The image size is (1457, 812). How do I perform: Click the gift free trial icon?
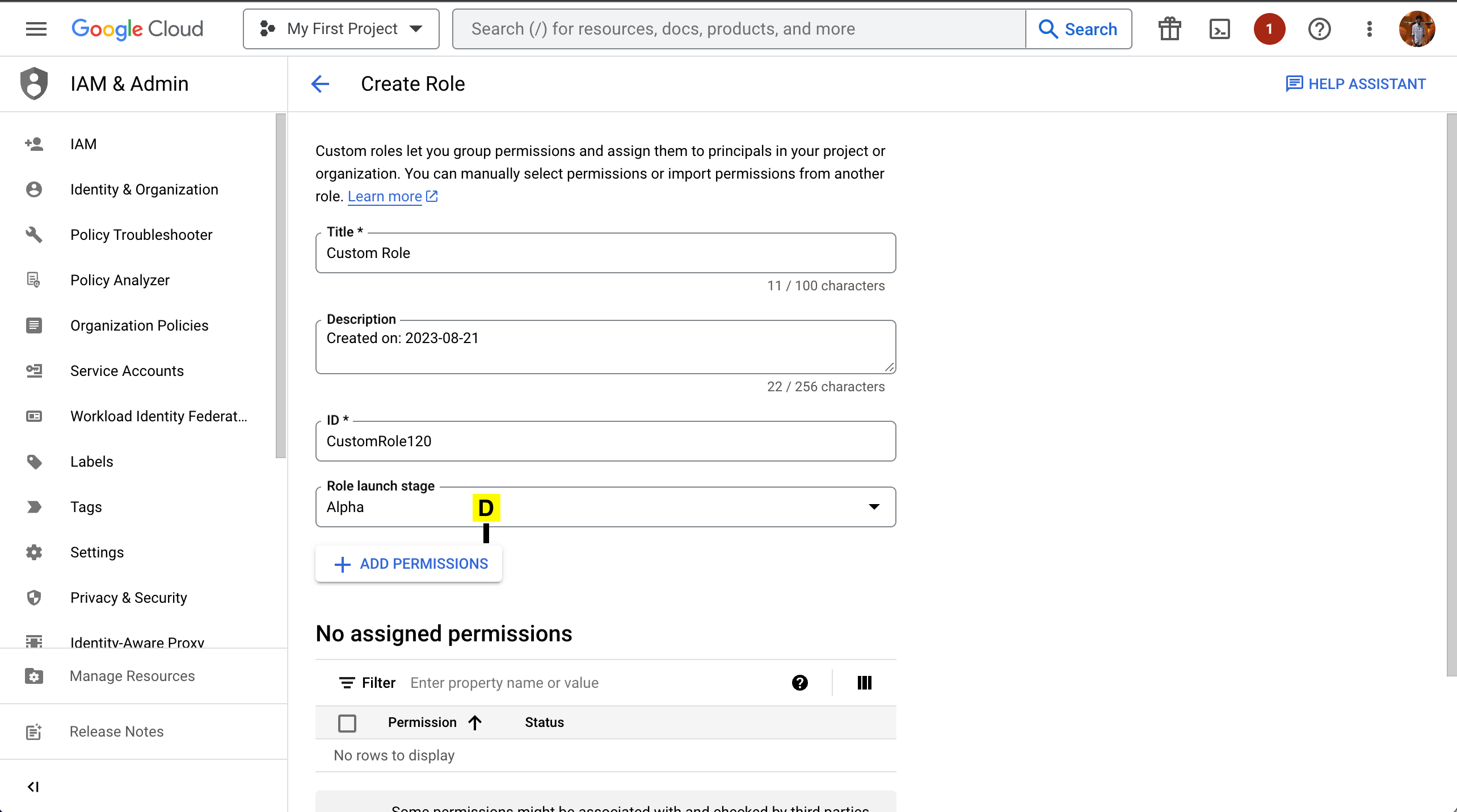pos(1169,29)
